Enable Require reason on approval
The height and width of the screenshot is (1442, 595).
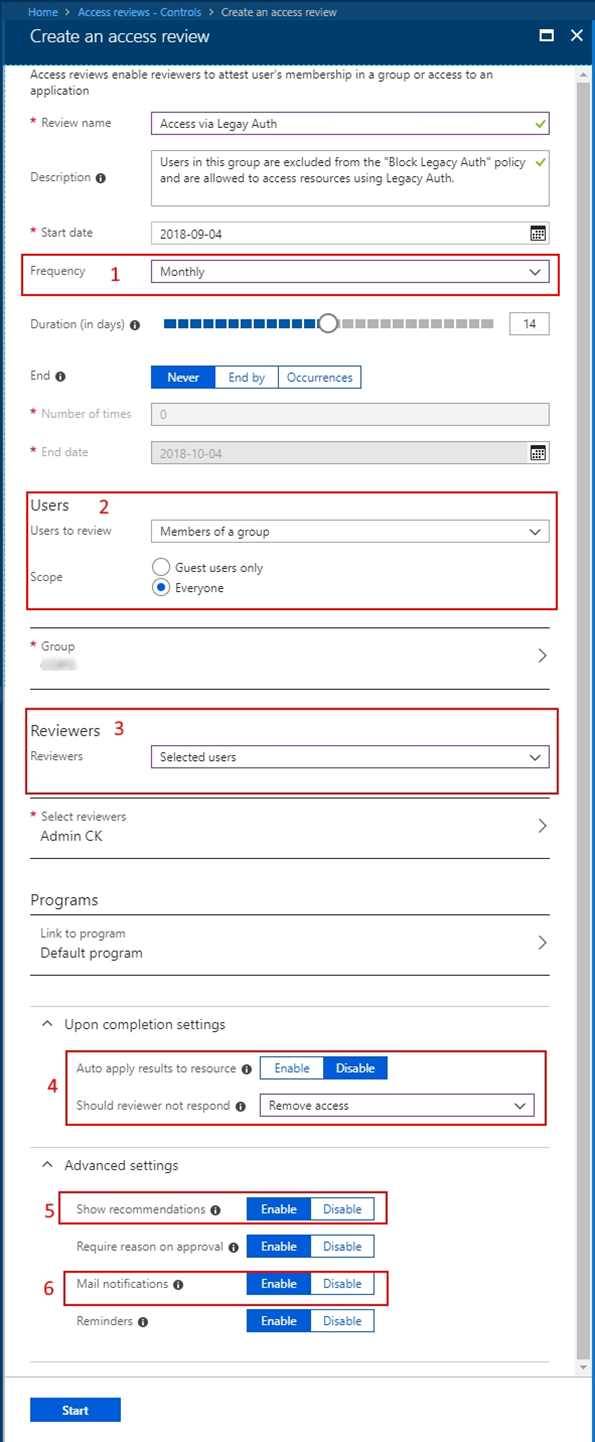[x=279, y=1246]
